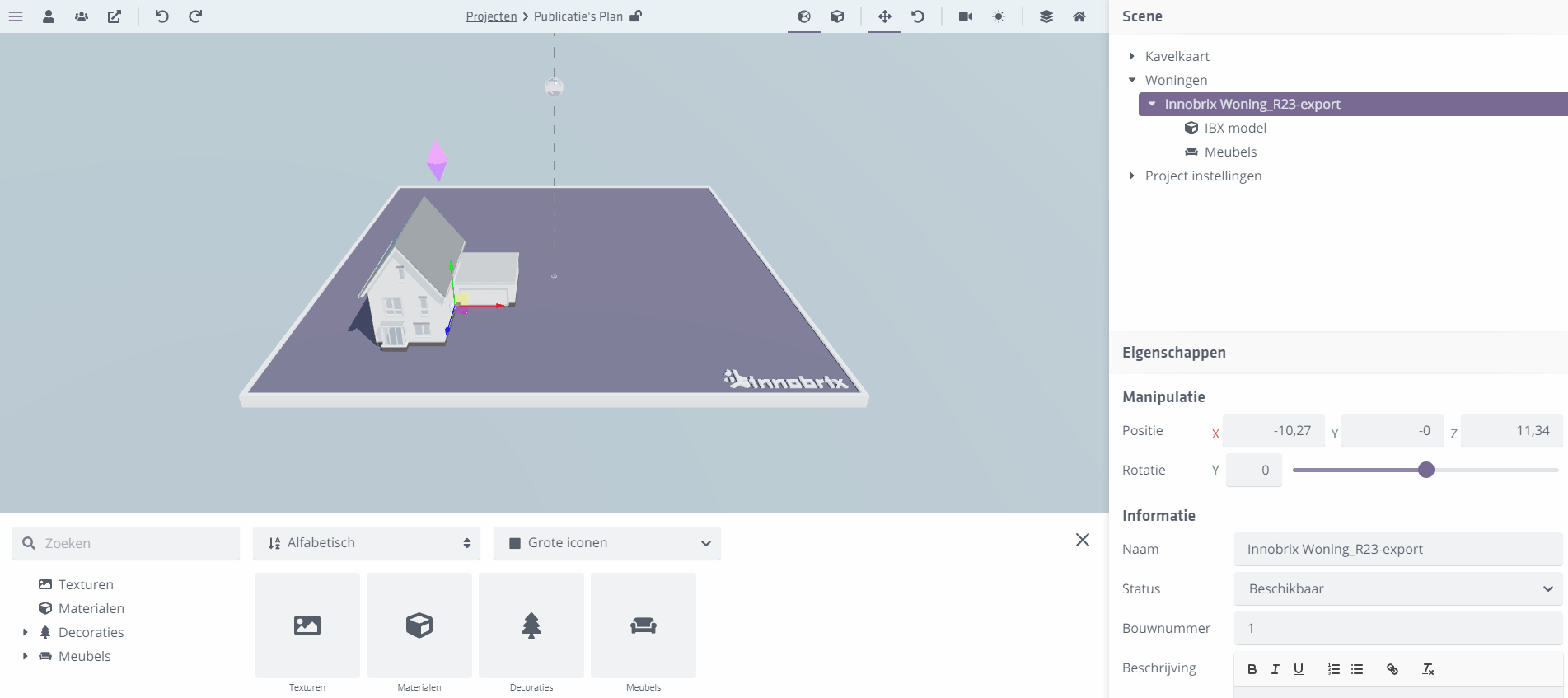Open the layers stack icon
1568x698 pixels.
tap(1046, 16)
